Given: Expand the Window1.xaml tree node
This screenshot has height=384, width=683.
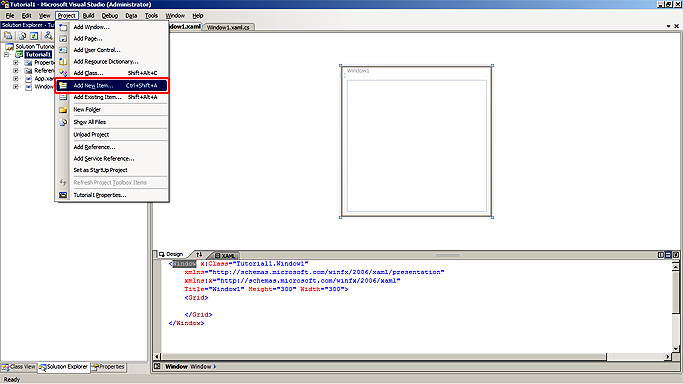Looking at the screenshot, I should (16, 87).
